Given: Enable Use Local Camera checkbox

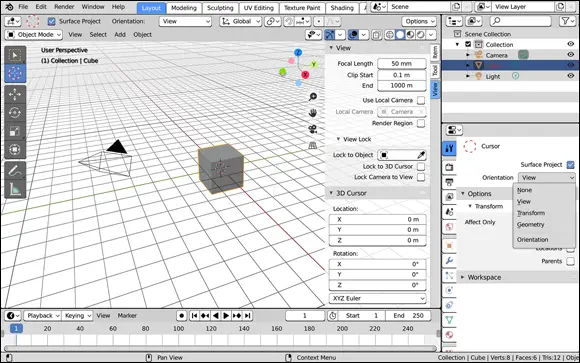Looking at the screenshot, I should 421,100.
